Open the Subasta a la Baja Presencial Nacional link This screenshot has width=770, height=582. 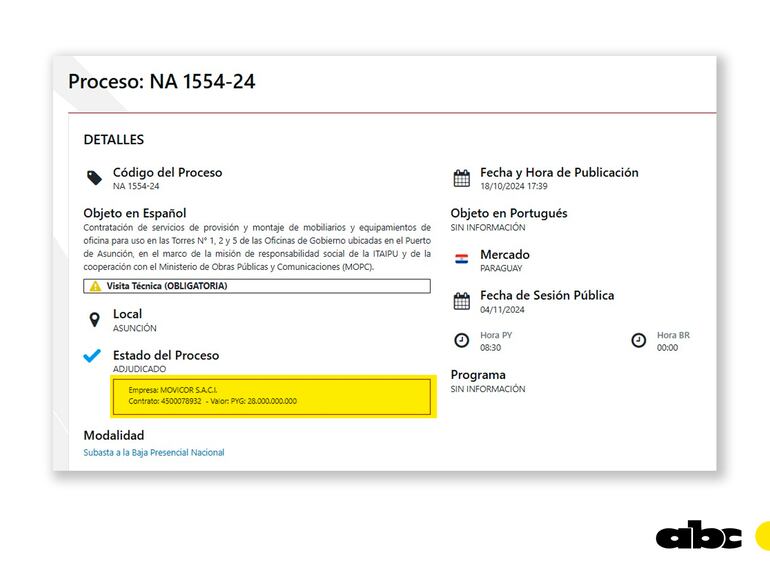coord(154,453)
